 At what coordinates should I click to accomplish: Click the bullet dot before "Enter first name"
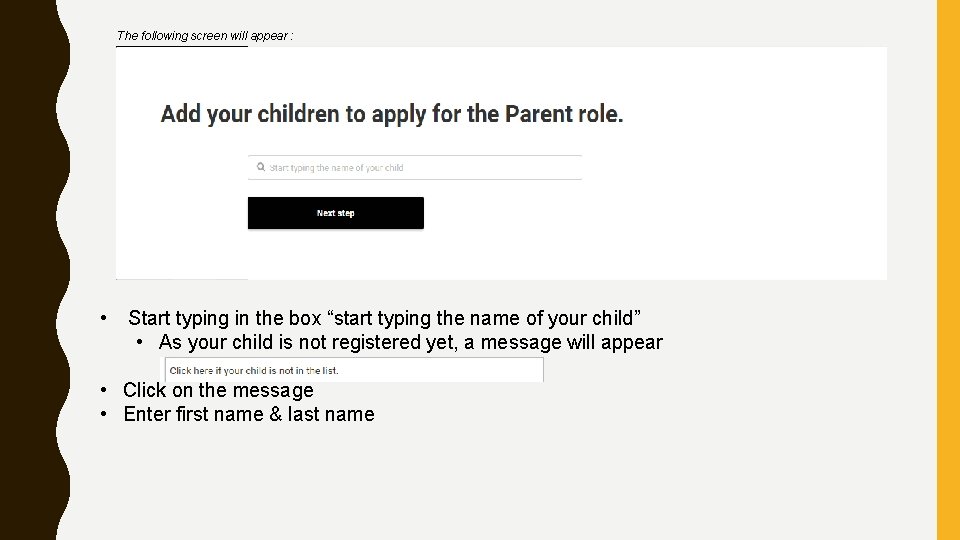104,415
